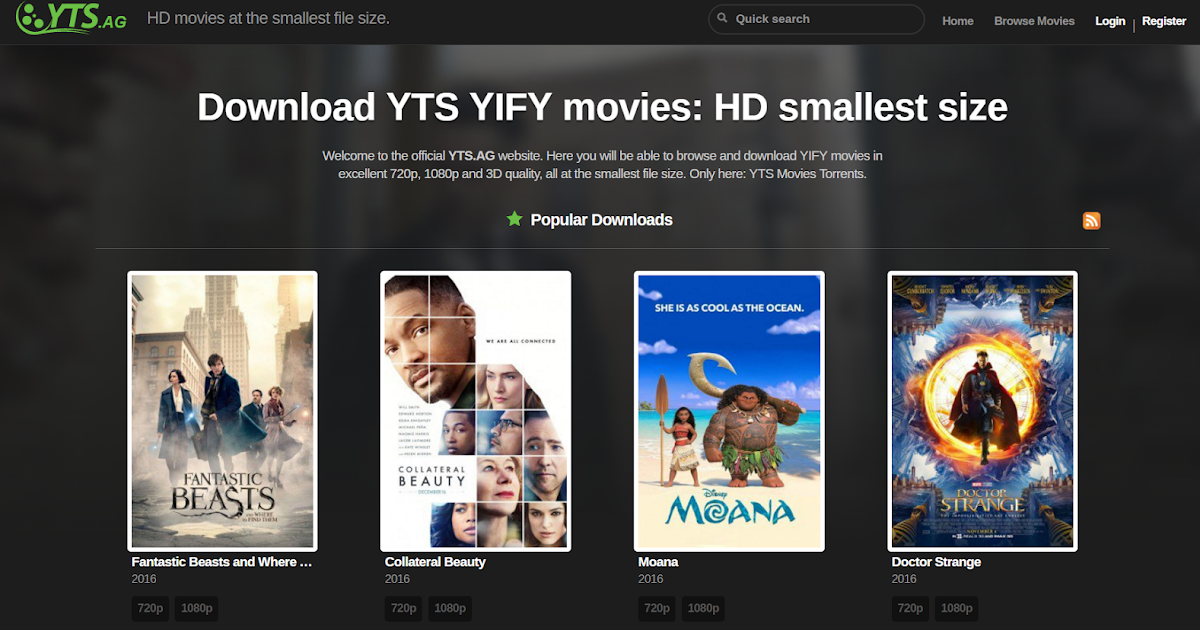Click the green Popular Downloads star
Image resolution: width=1200 pixels, height=630 pixels.
coord(514,219)
